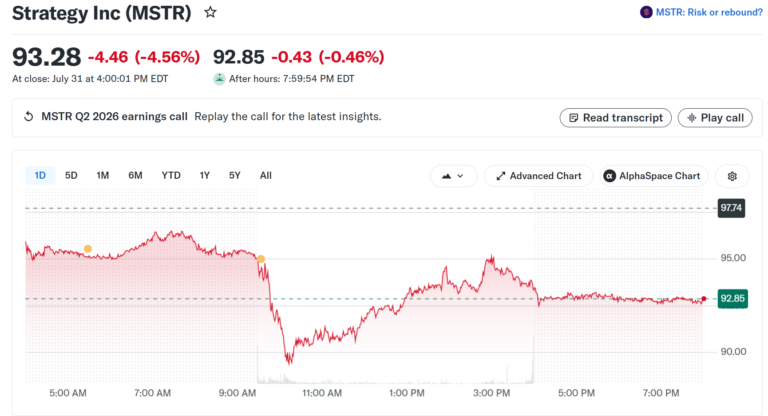Open the chart type dropdown
Viewport: 768px width, 416px height.
click(x=453, y=176)
